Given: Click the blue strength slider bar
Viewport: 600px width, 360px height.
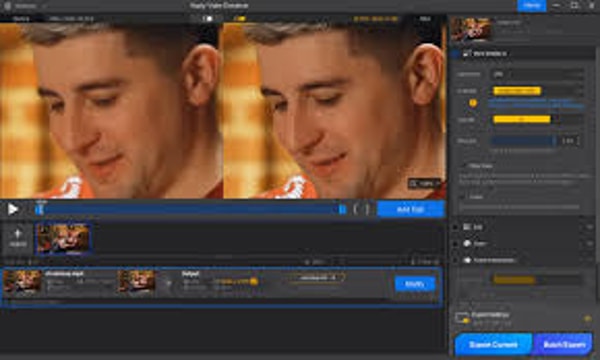Looking at the screenshot, I should point(523,141).
